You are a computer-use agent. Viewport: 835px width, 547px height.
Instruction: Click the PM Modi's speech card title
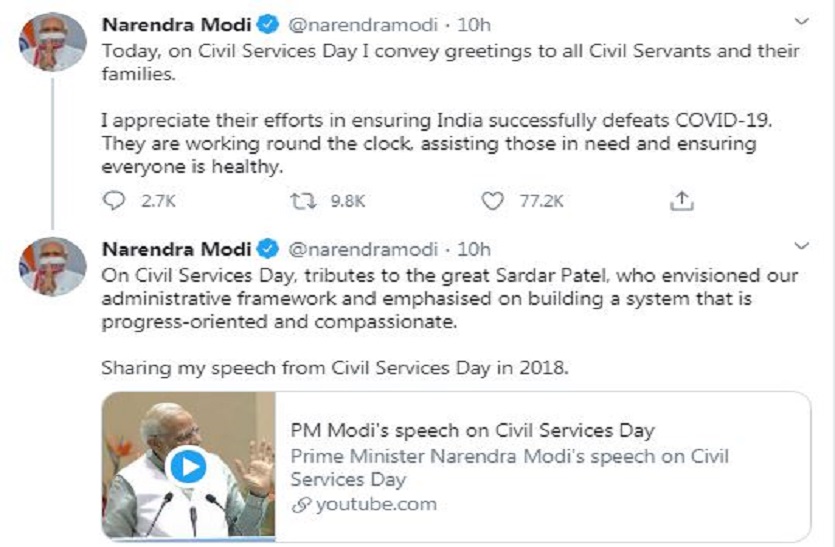[x=472, y=431]
